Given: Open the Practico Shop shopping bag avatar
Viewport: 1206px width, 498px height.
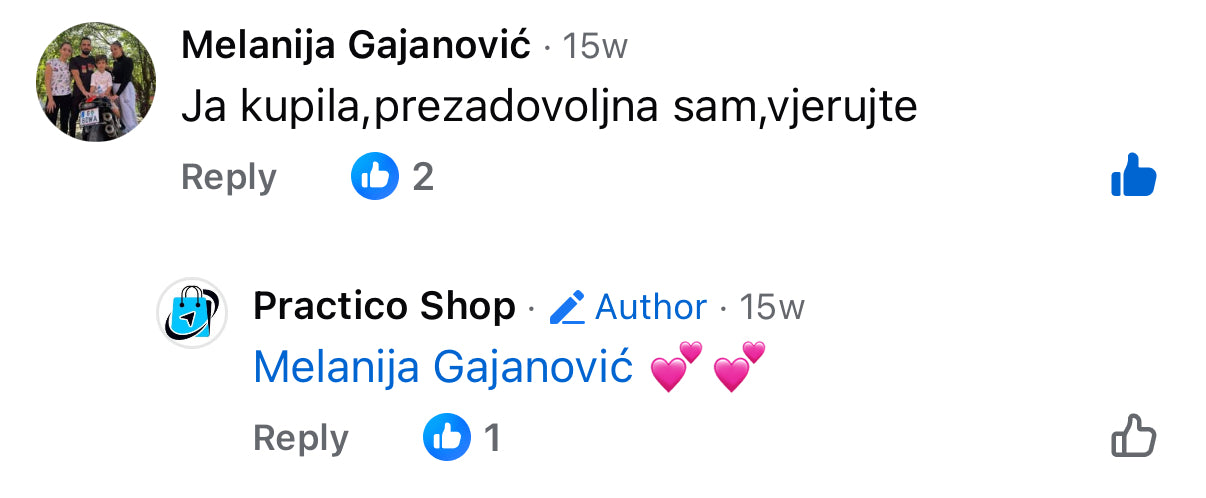Looking at the screenshot, I should tap(192, 313).
